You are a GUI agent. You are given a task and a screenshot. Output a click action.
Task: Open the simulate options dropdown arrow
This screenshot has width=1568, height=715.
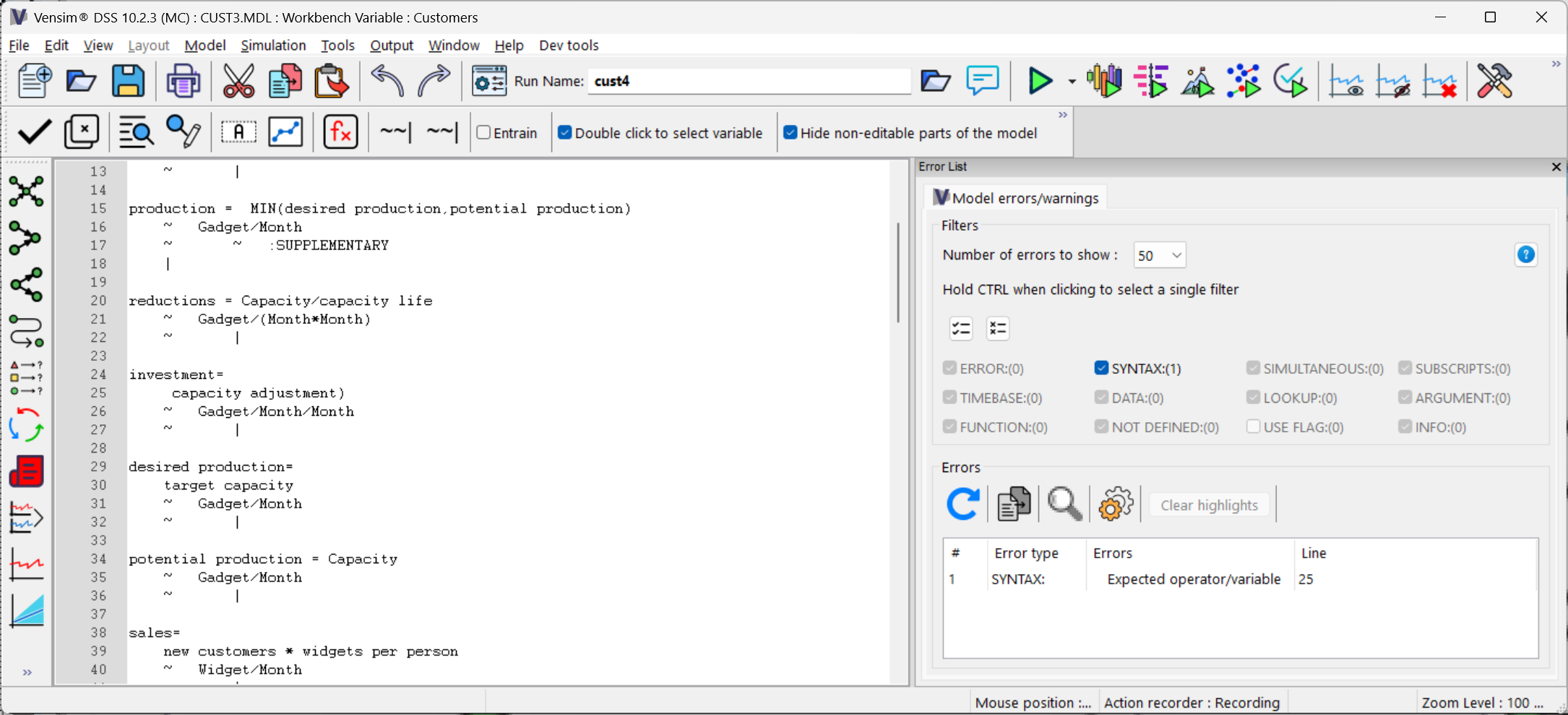coord(1072,81)
